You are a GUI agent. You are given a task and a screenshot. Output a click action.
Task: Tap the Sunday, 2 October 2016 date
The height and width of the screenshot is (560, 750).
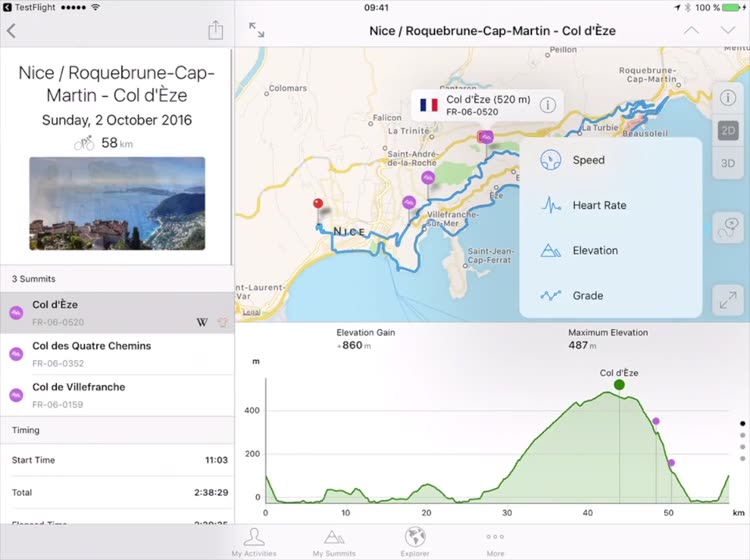coord(117,120)
